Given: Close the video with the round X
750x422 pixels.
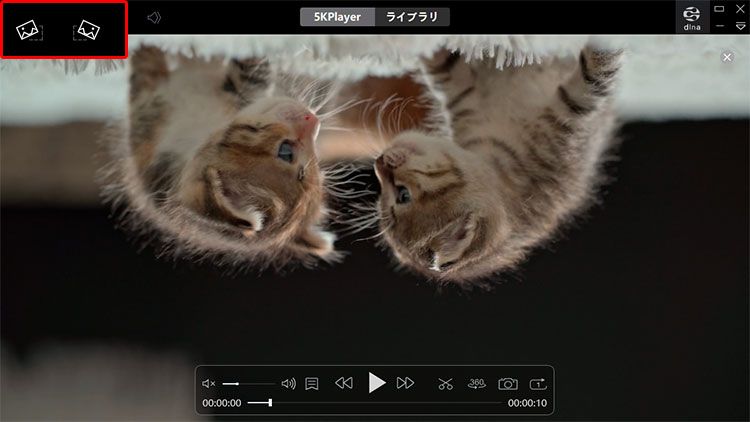Looking at the screenshot, I should pyautogui.click(x=727, y=57).
